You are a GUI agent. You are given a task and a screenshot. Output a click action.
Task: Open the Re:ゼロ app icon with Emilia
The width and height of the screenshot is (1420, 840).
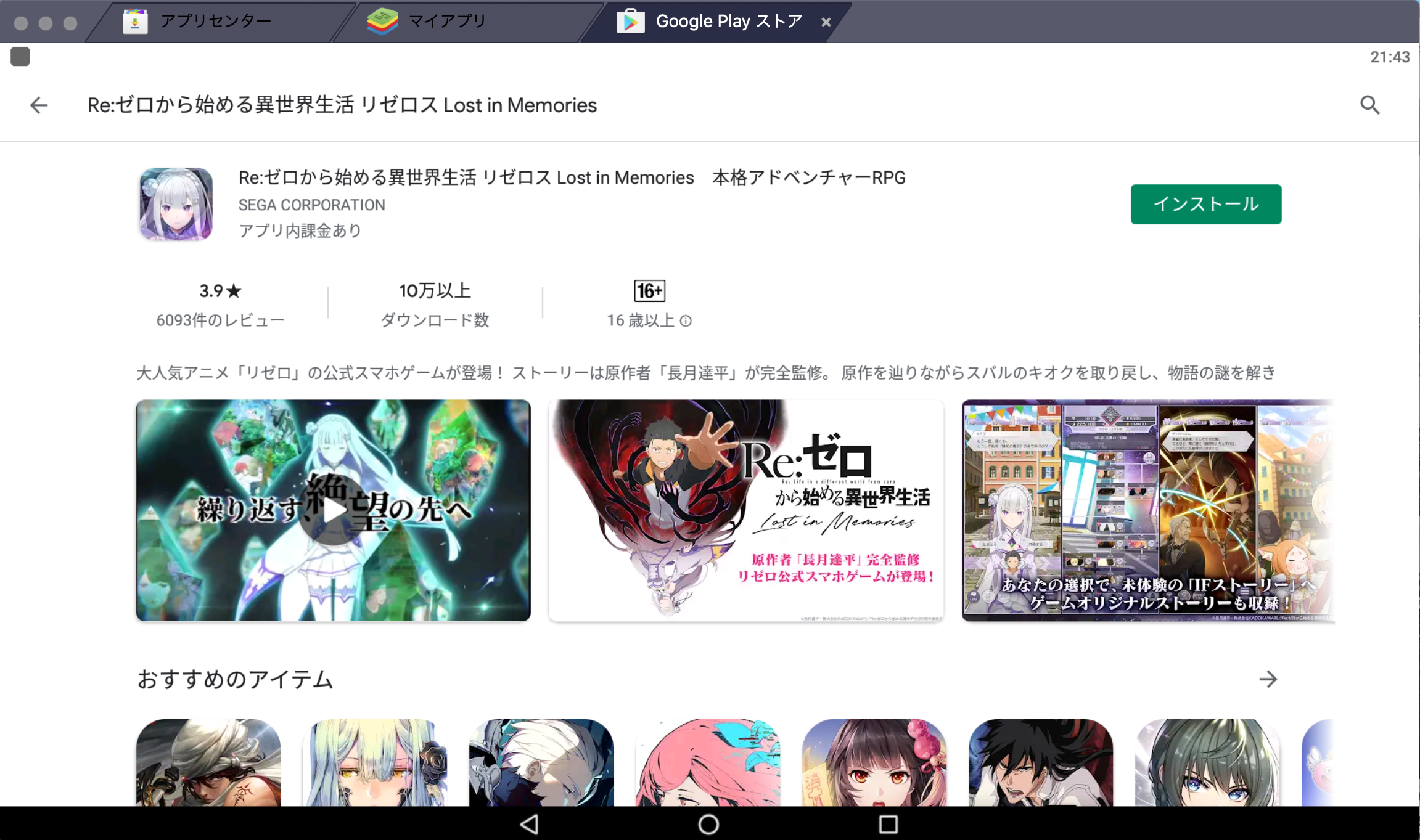click(176, 204)
